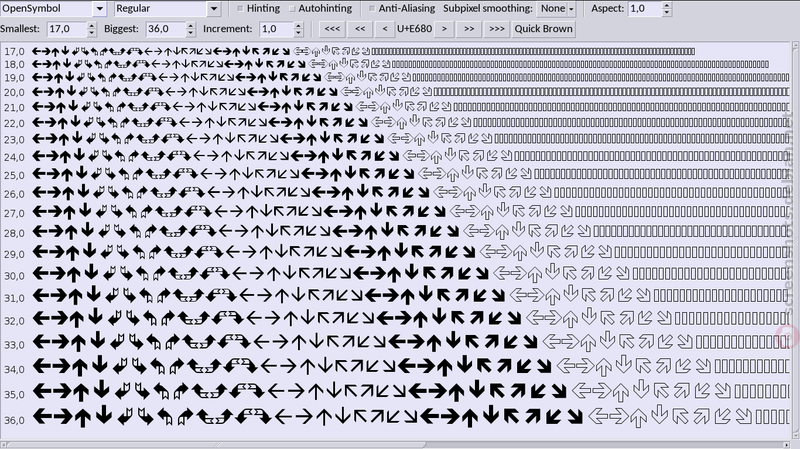
Task: Click the Increment value field
Action: [x=277, y=29]
